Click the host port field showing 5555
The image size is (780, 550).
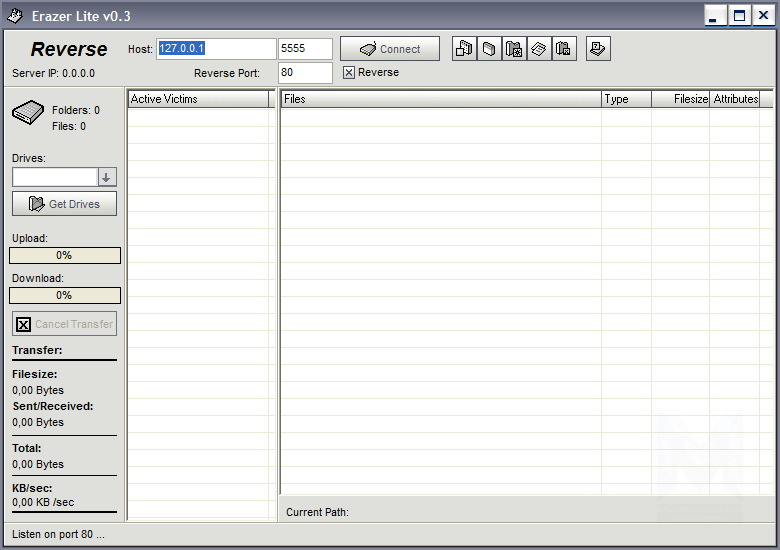(x=305, y=49)
